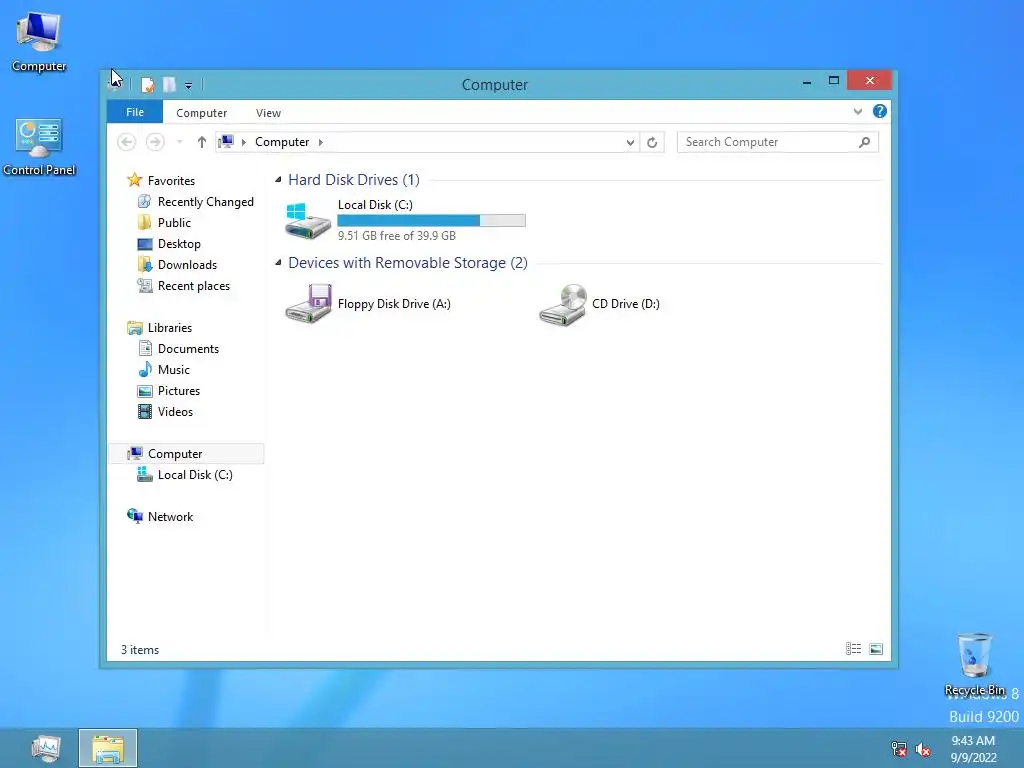Click the network tray icon
Image resolution: width=1024 pixels, height=768 pixels.
click(x=899, y=749)
